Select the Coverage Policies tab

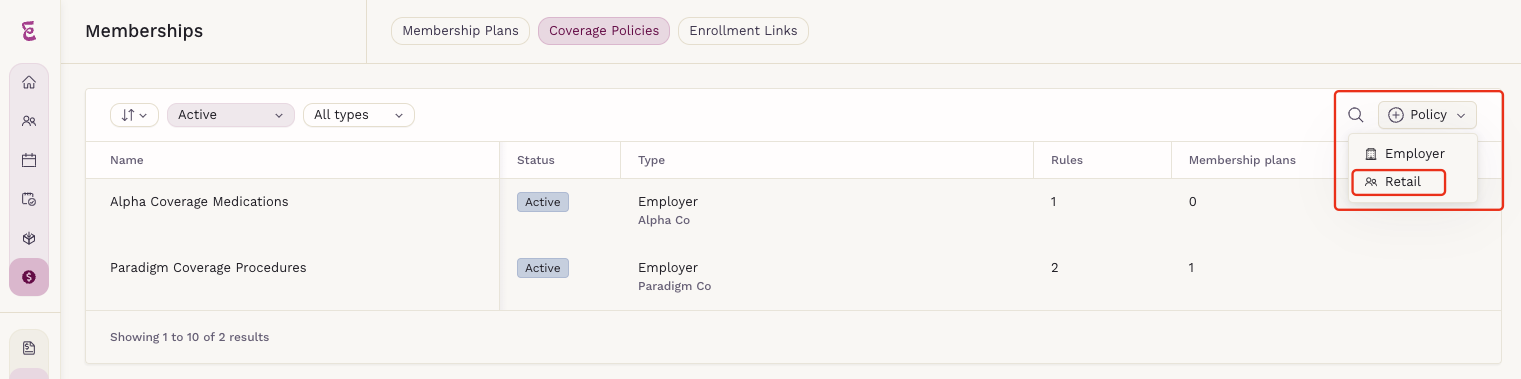604,31
